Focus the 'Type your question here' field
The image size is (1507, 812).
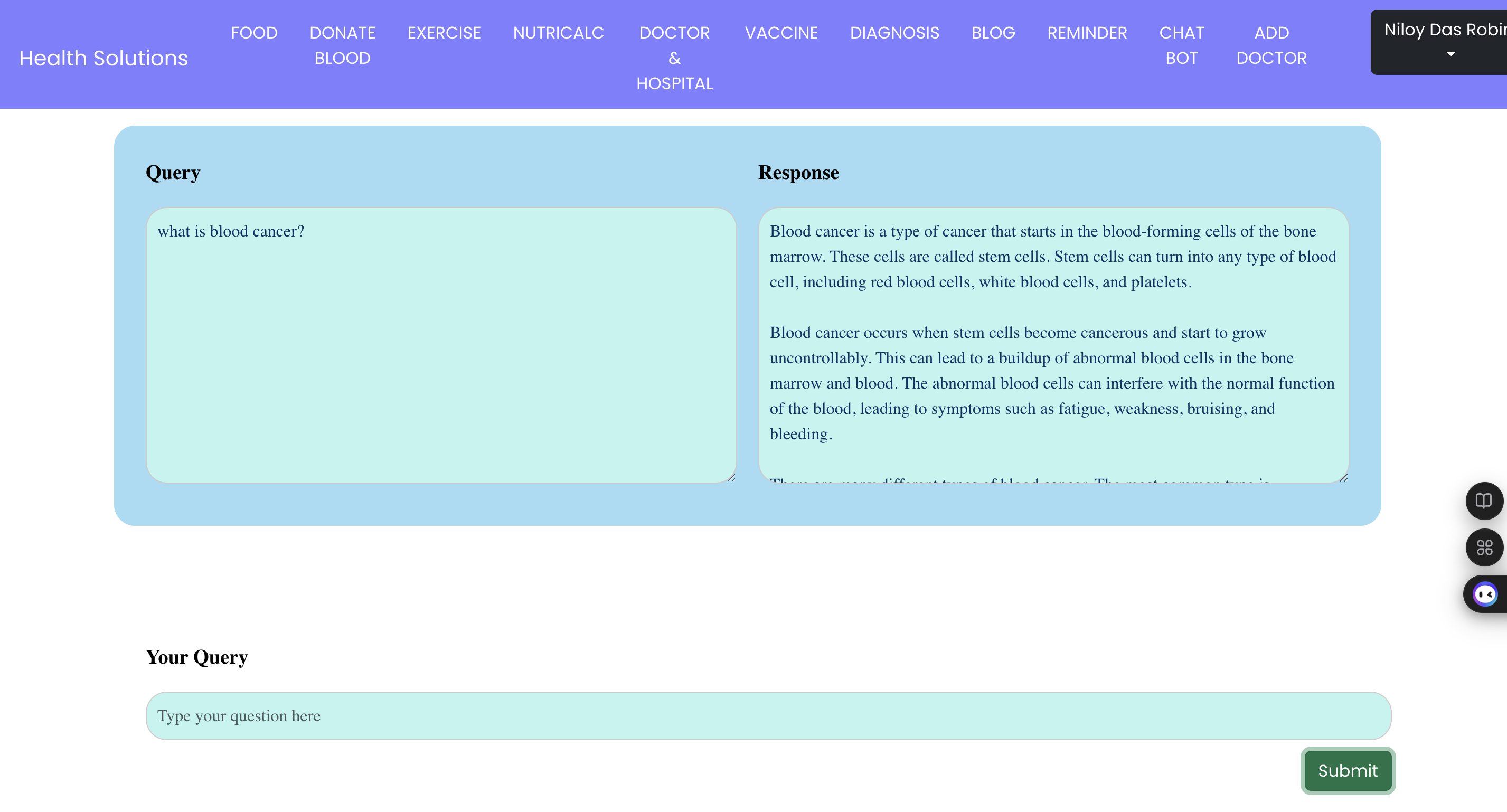coord(768,715)
